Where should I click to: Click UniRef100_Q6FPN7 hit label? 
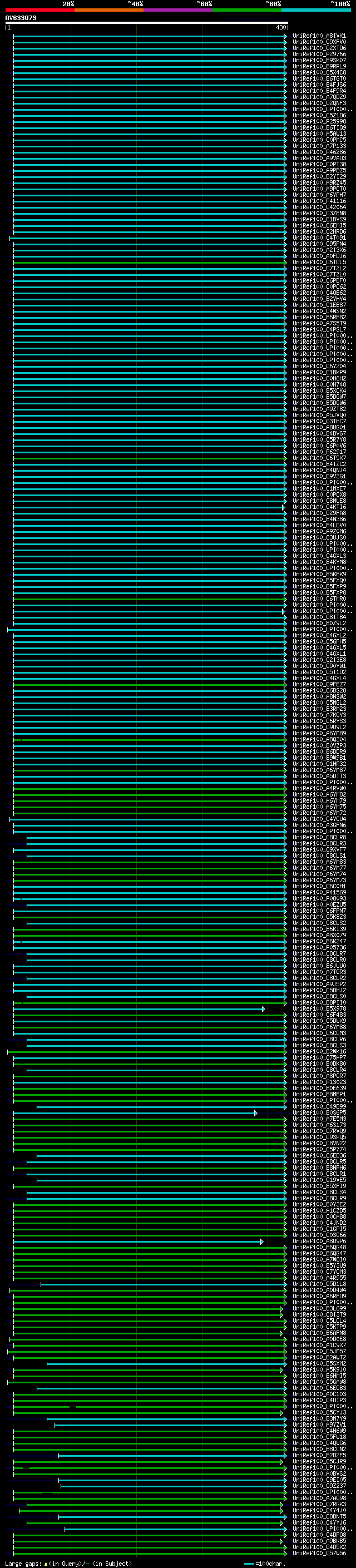tap(319, 911)
